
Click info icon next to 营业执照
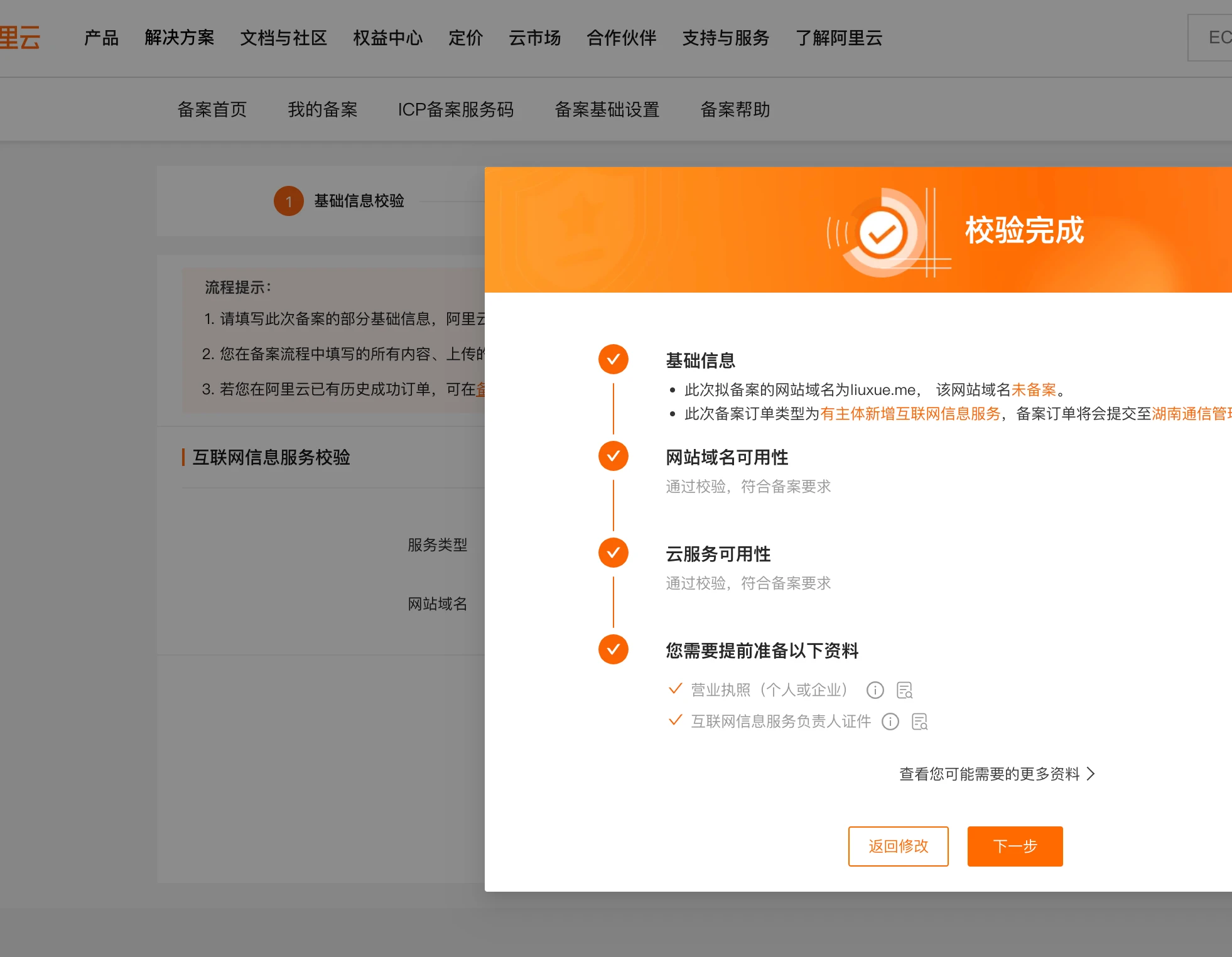[875, 690]
